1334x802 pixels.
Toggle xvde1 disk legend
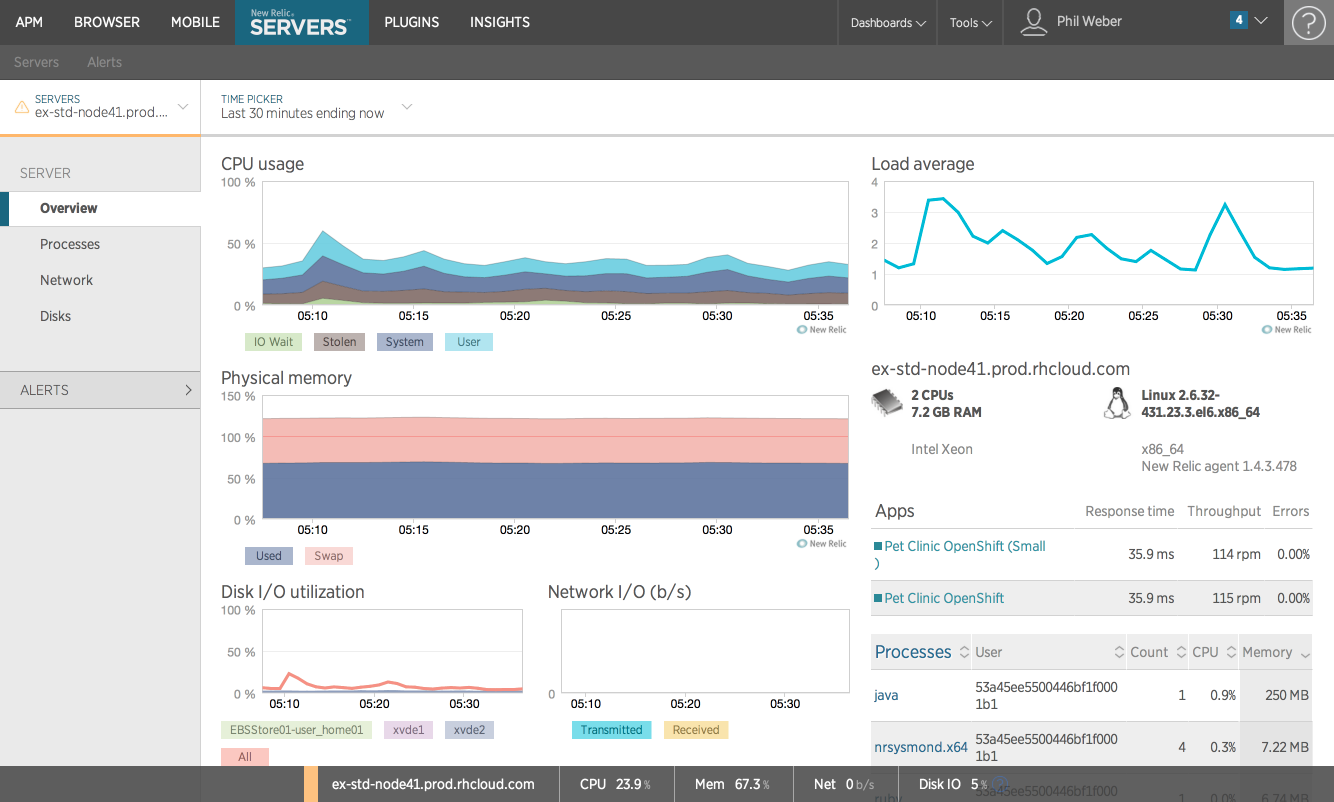(408, 730)
